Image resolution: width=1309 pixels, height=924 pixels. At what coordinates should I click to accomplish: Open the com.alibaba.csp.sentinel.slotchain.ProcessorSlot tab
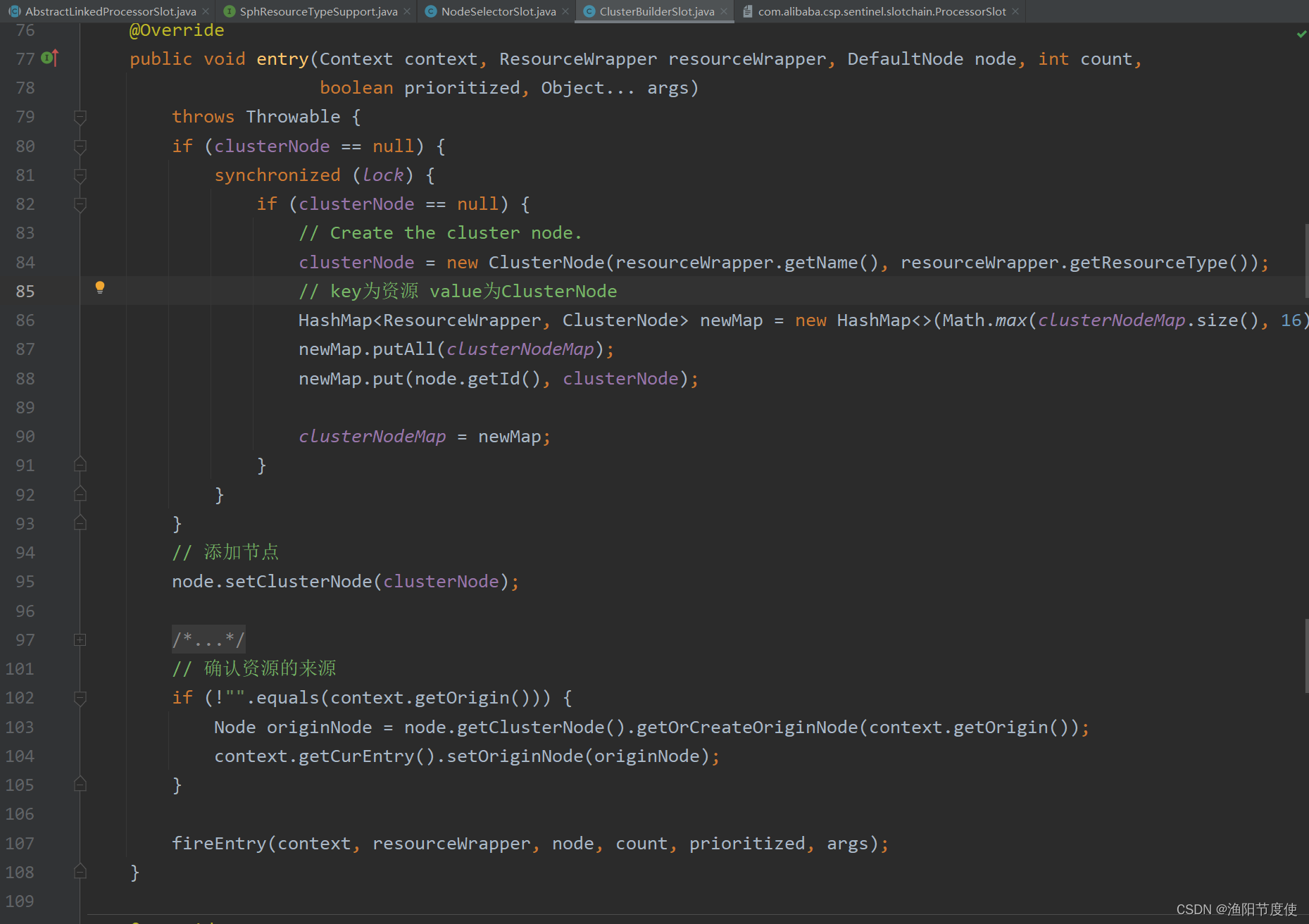(882, 11)
